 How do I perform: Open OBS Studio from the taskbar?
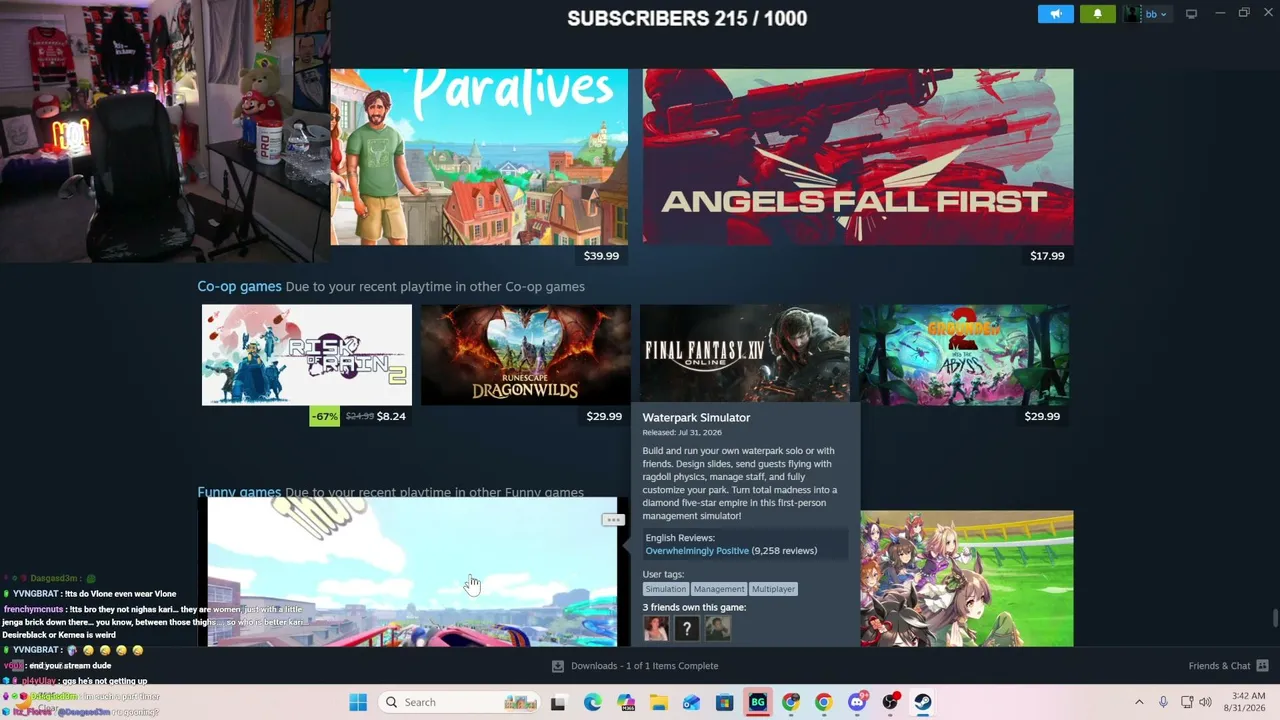coord(890,702)
